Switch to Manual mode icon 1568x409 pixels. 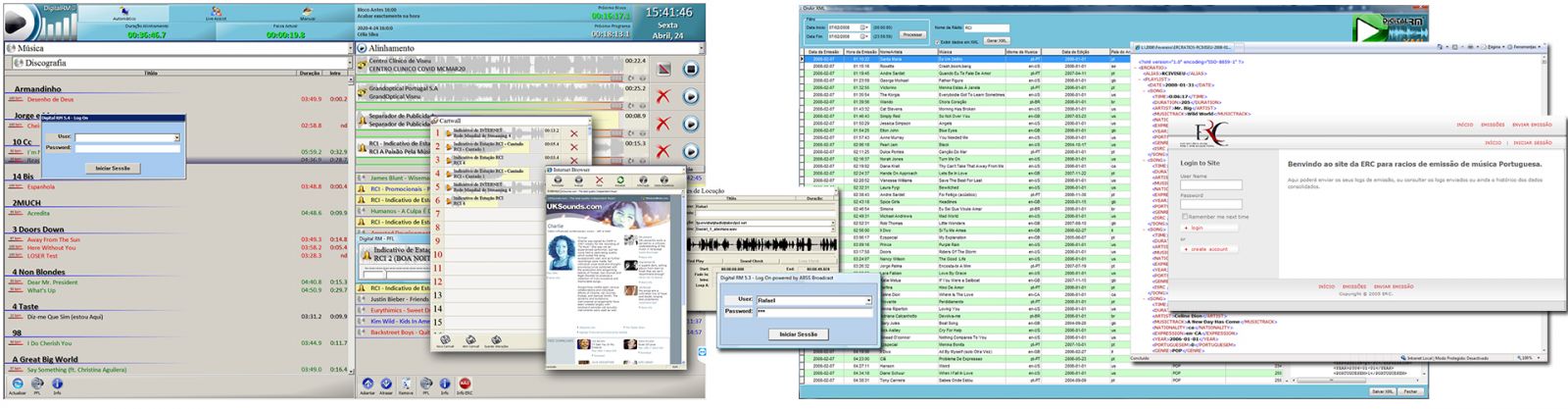[x=308, y=13]
